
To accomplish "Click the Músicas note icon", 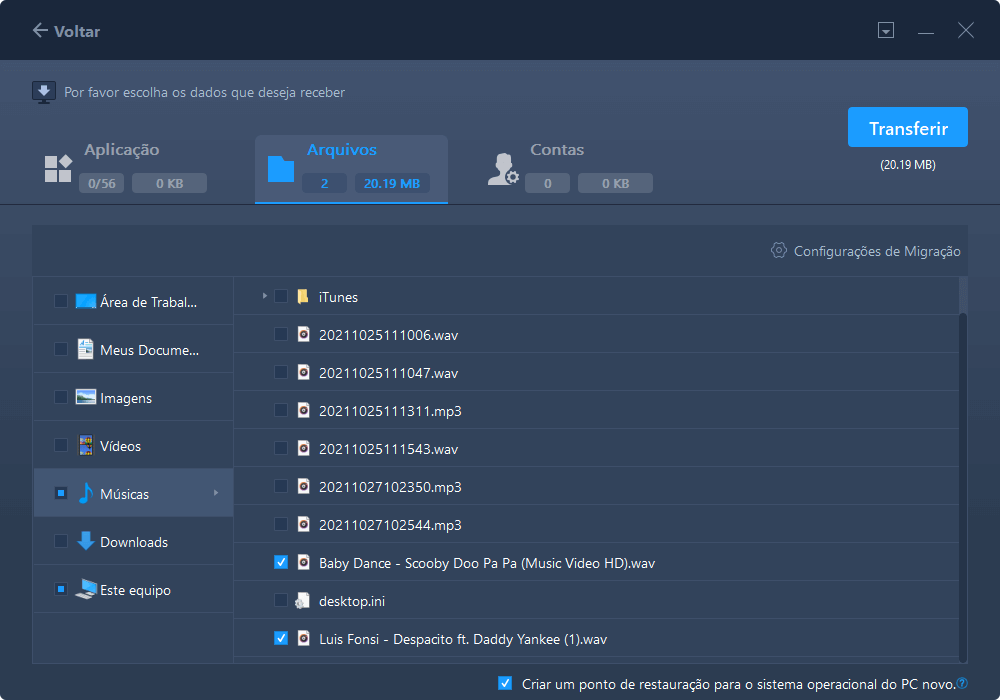I will [x=85, y=493].
